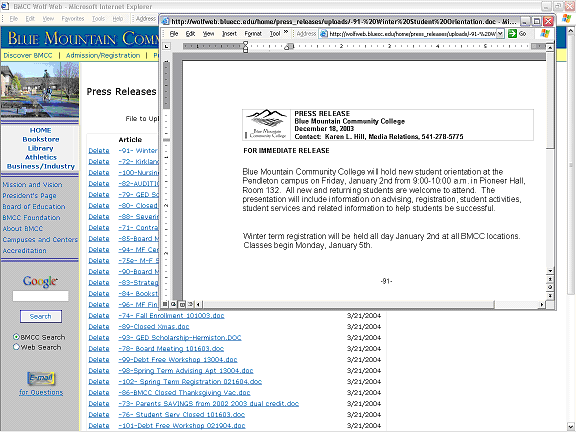Screen dimensions: 576x432
Task: Click the document's vertical scrollbar up arrow
Action: (x=550, y=48)
